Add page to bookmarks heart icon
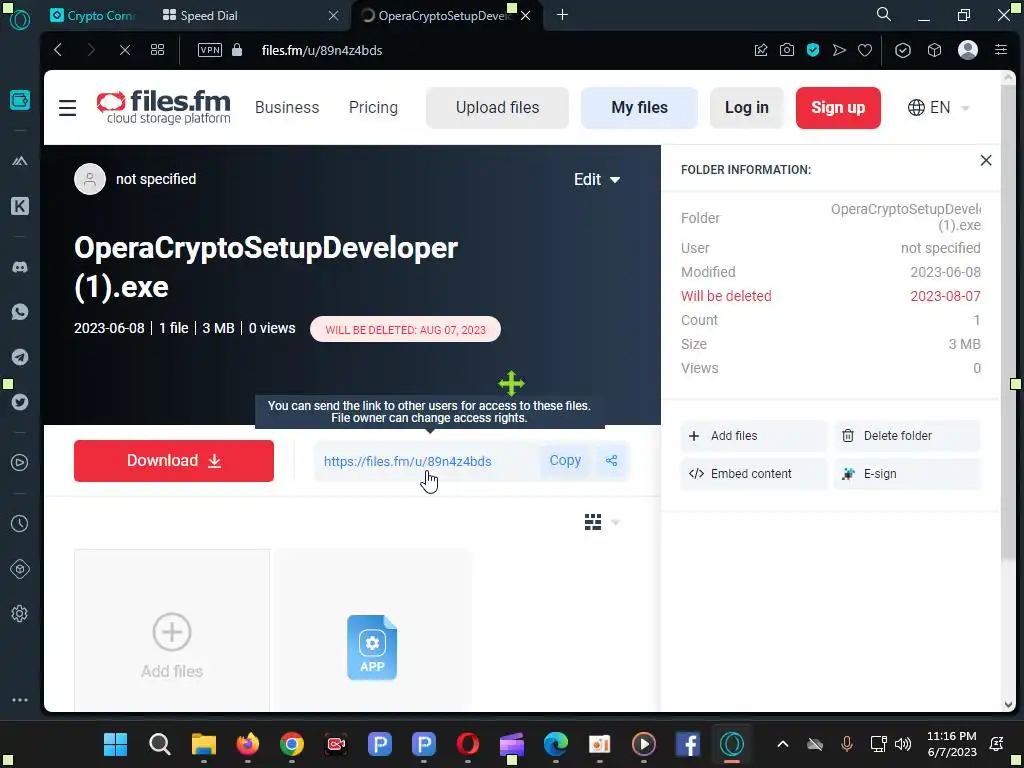This screenshot has height=768, width=1024. point(865,50)
